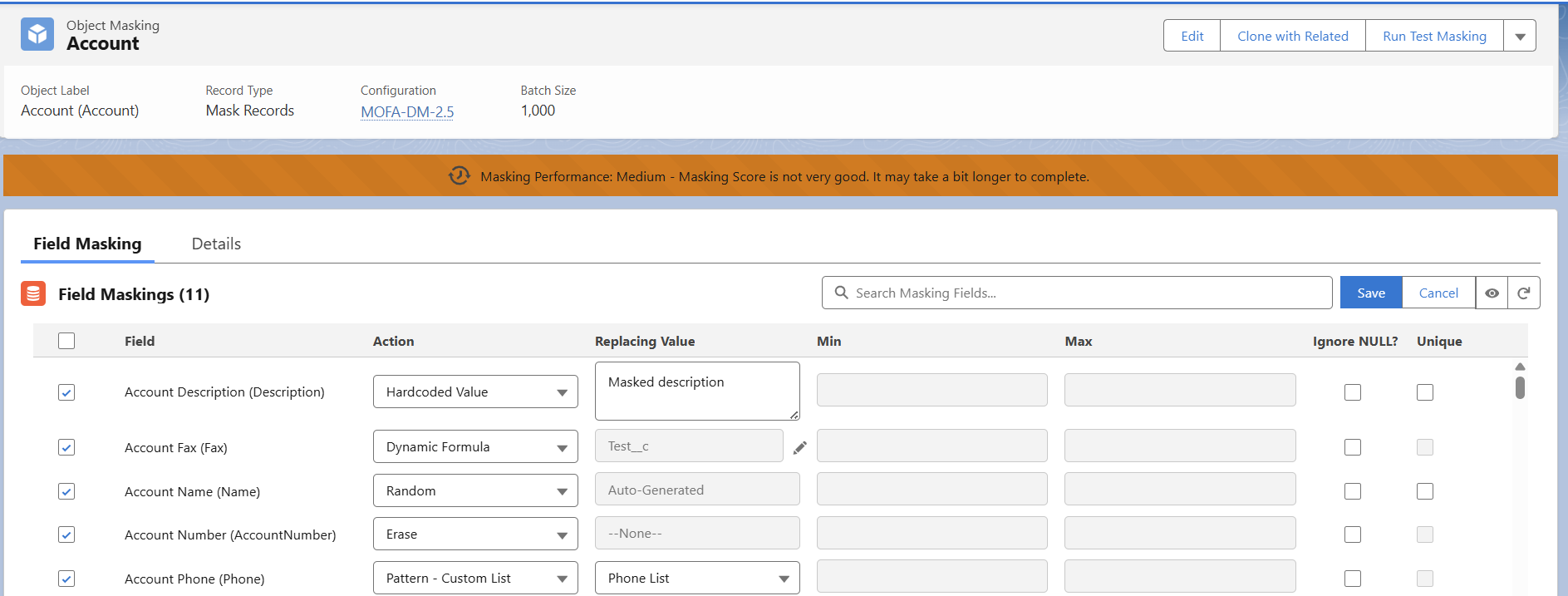Click the blue Save button

(1370, 293)
